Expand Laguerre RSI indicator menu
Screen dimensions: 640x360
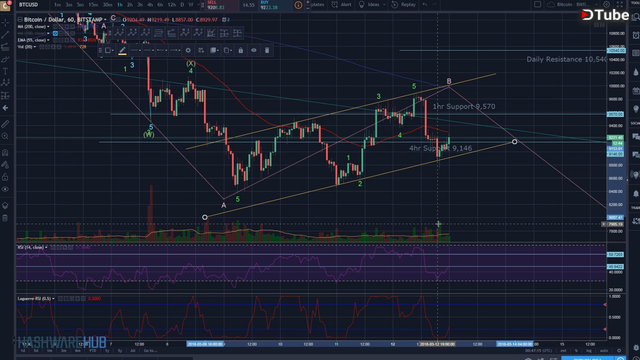tap(53, 299)
